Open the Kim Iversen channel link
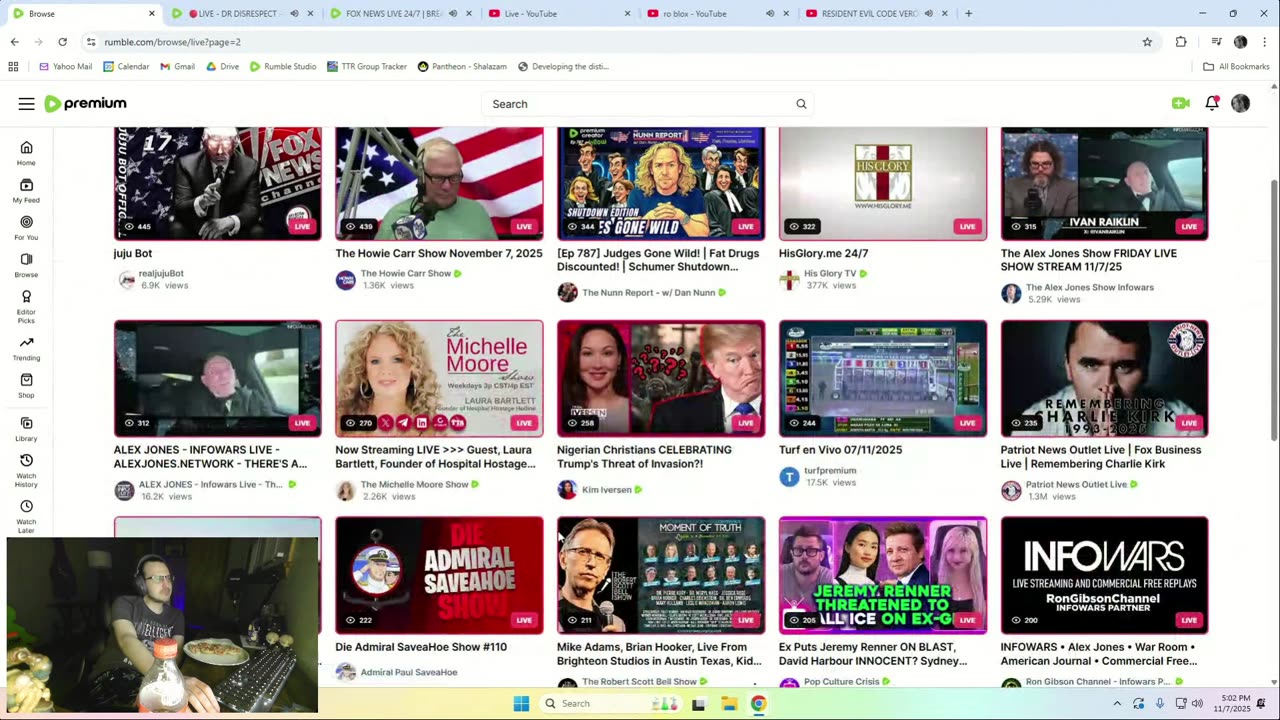This screenshot has width=1280, height=720. (606, 490)
